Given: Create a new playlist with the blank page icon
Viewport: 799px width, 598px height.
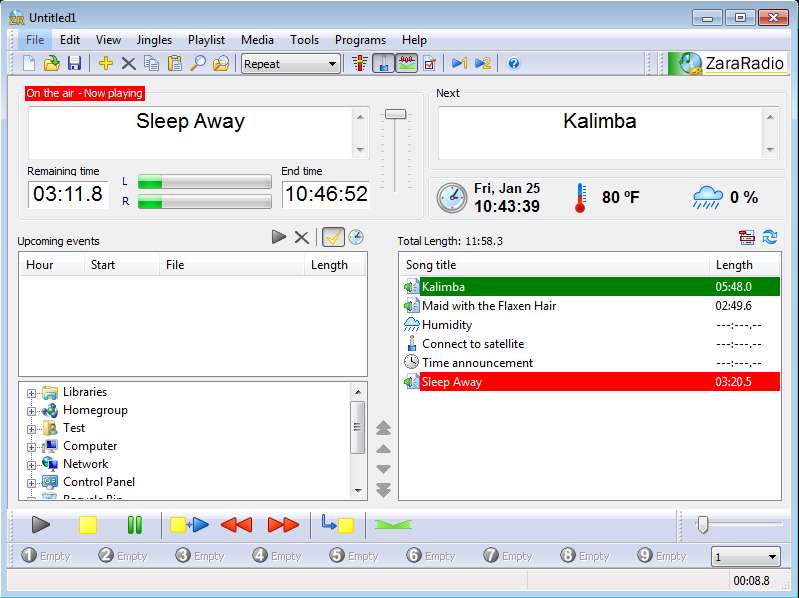Looking at the screenshot, I should click(29, 64).
